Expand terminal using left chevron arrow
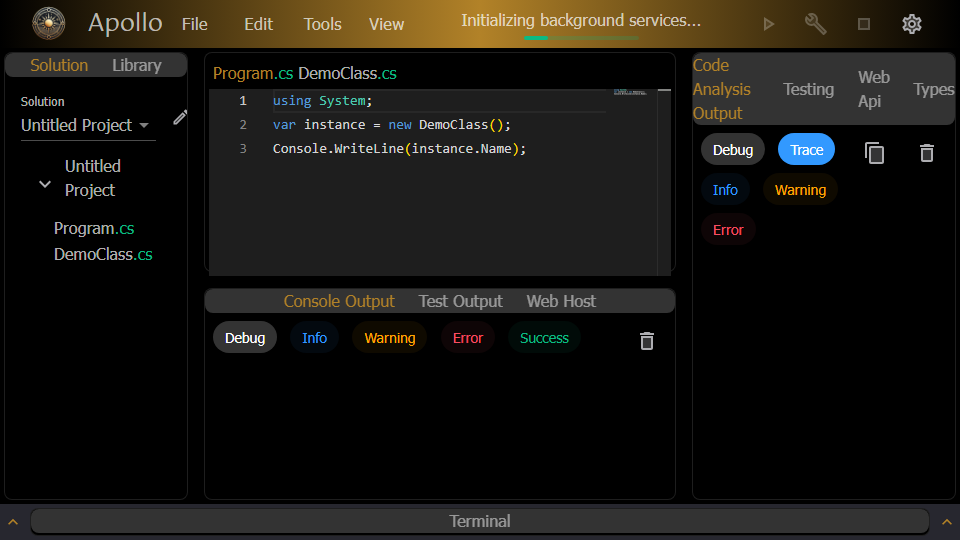This screenshot has width=960, height=540. pos(13,522)
